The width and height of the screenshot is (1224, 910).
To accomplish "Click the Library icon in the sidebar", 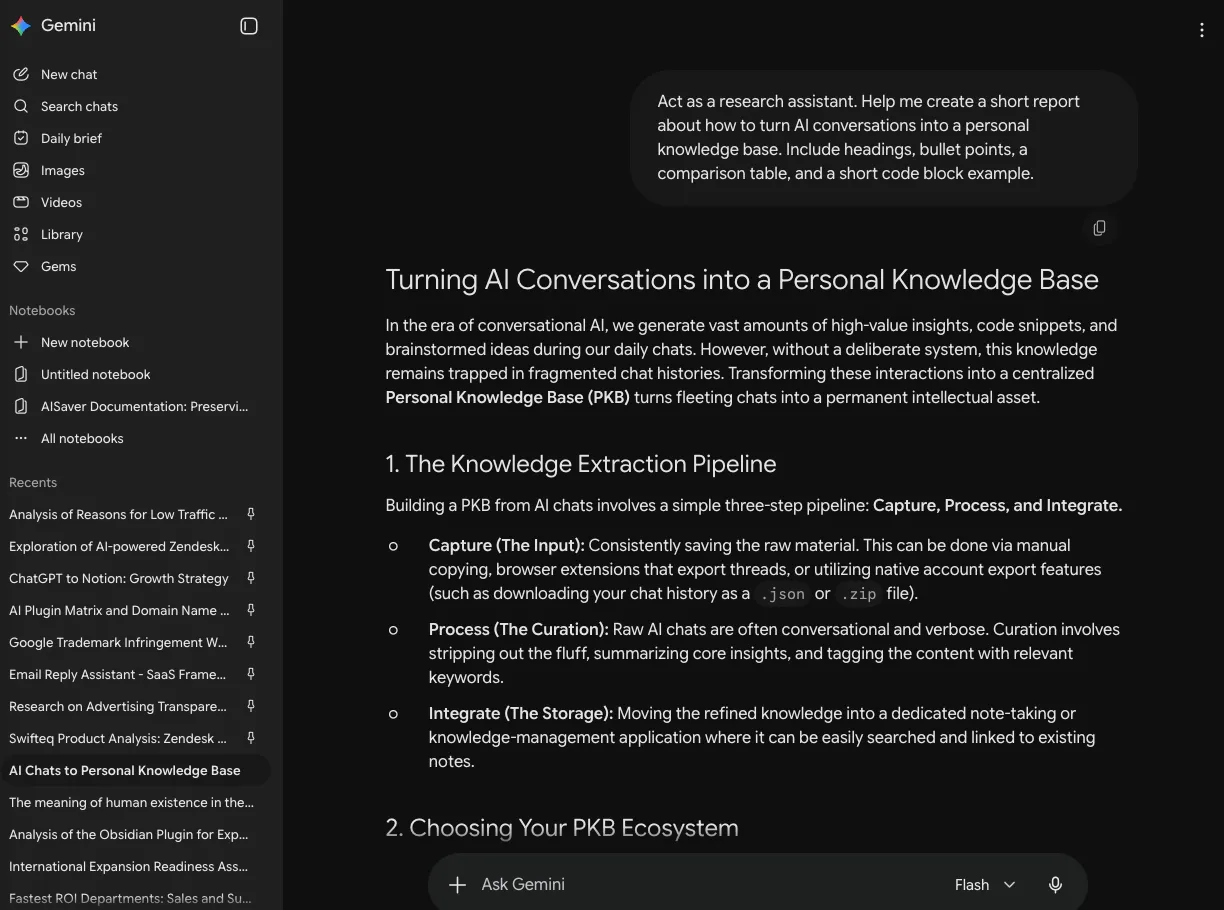I will click(21, 234).
